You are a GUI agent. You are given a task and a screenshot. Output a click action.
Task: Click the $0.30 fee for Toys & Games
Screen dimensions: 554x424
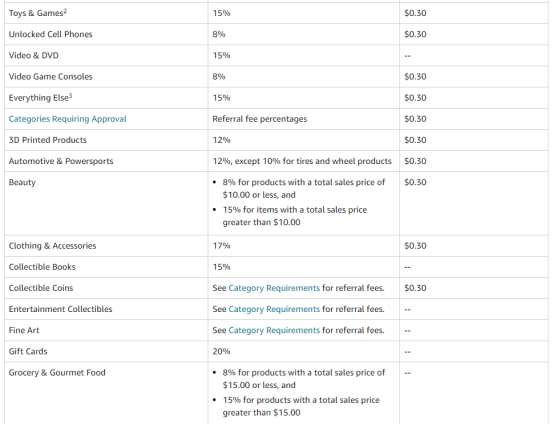(x=416, y=13)
